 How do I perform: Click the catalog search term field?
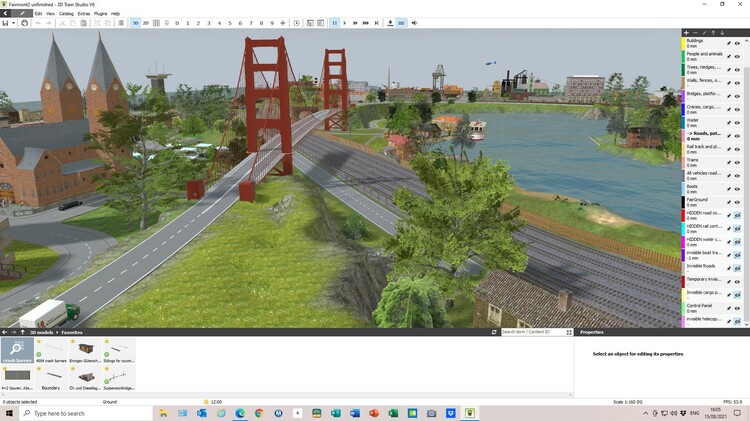(535, 332)
